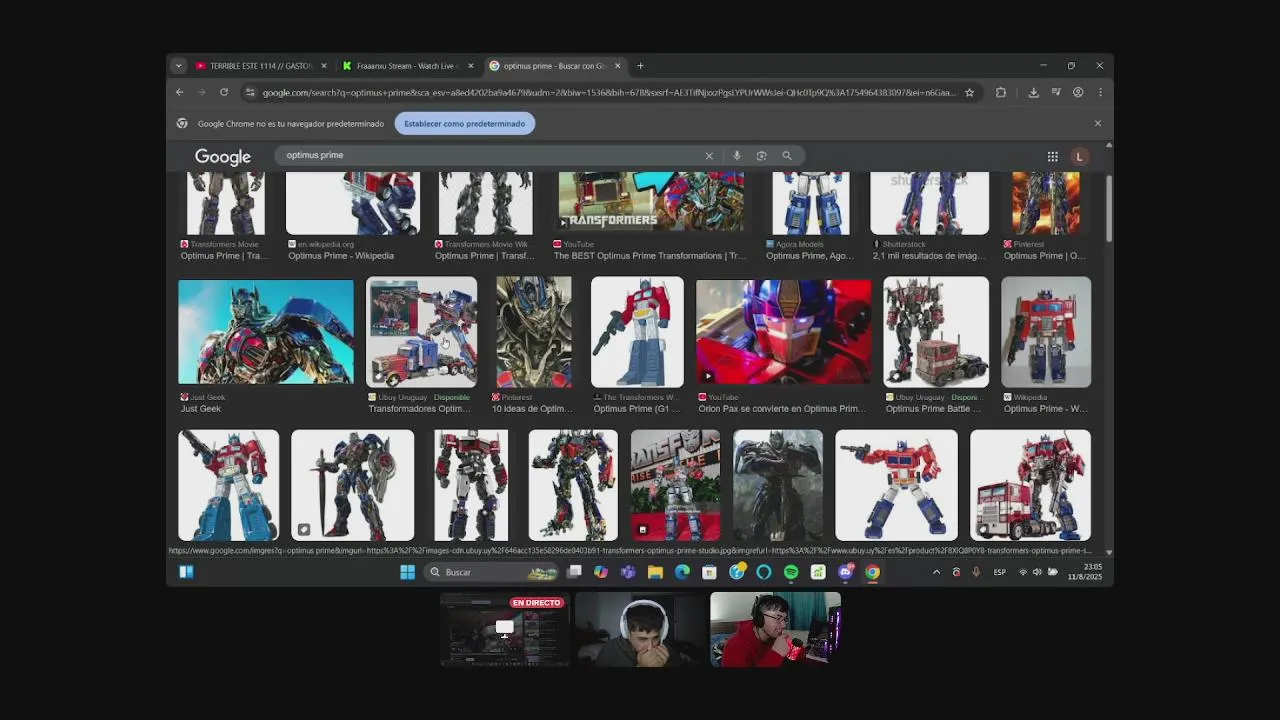Open Microsoft Edge from the taskbar

(682, 572)
